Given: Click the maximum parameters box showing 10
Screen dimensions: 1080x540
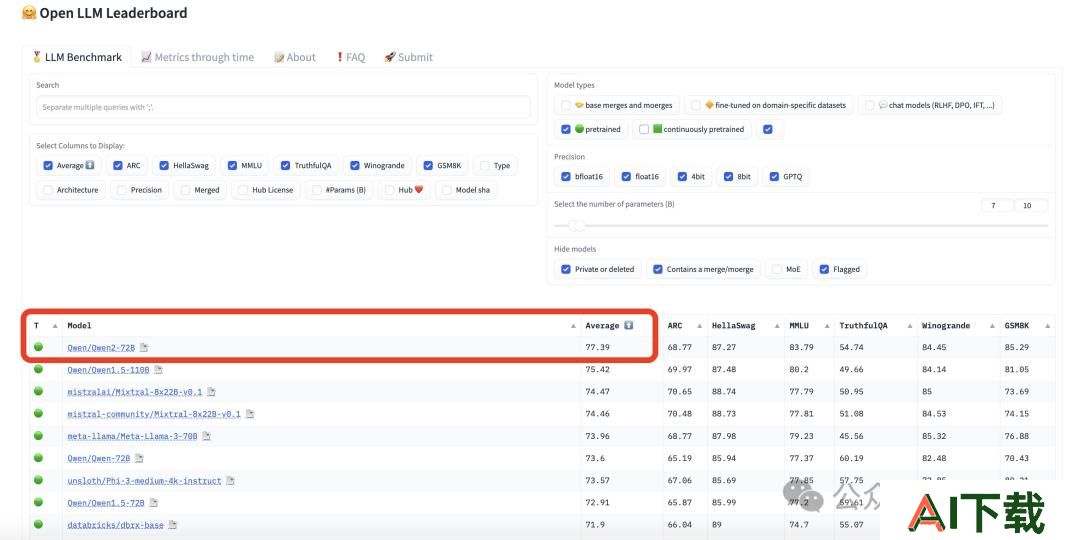Looking at the screenshot, I should click(x=1030, y=205).
